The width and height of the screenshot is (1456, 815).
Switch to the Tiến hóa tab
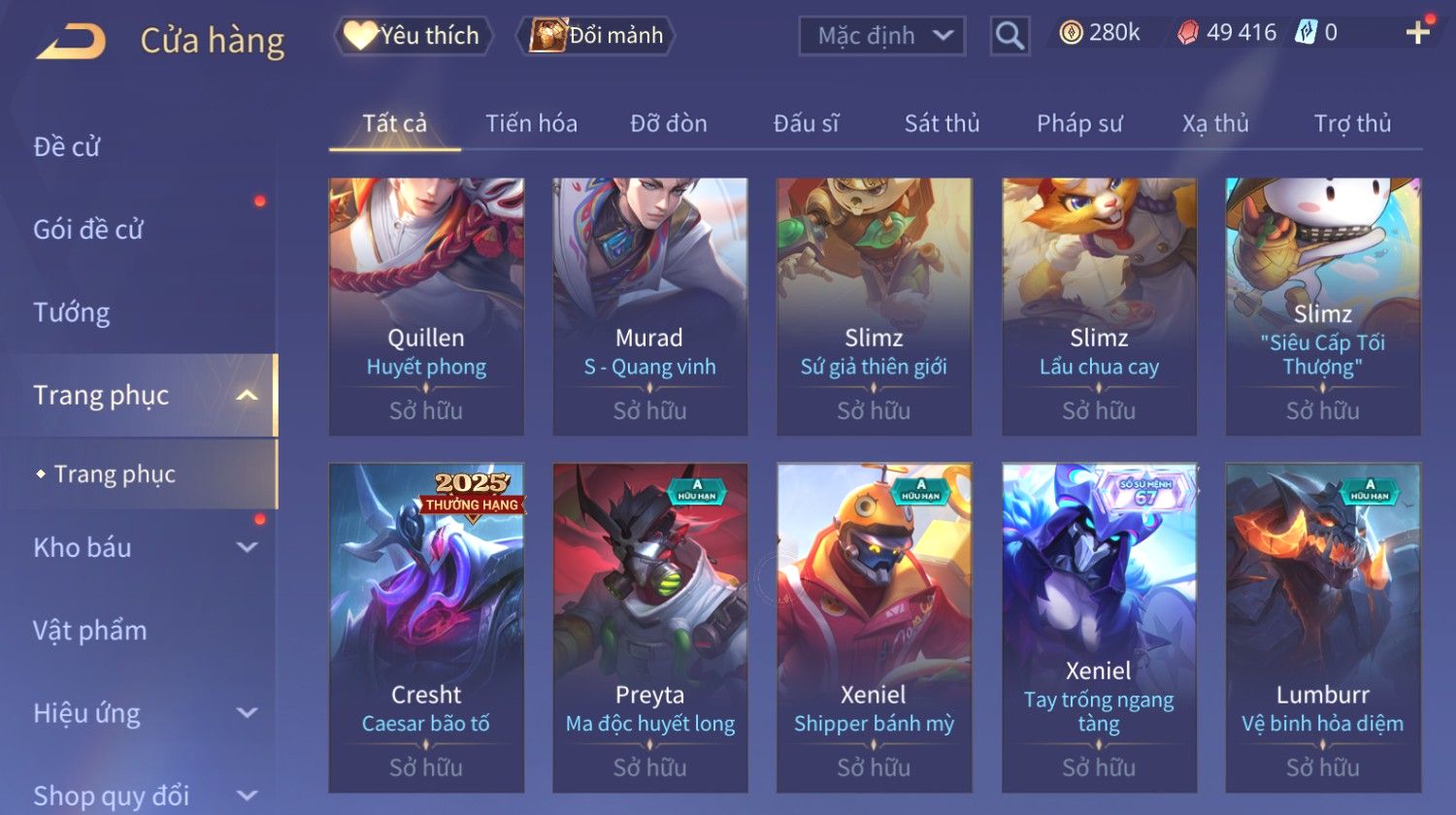point(531,123)
